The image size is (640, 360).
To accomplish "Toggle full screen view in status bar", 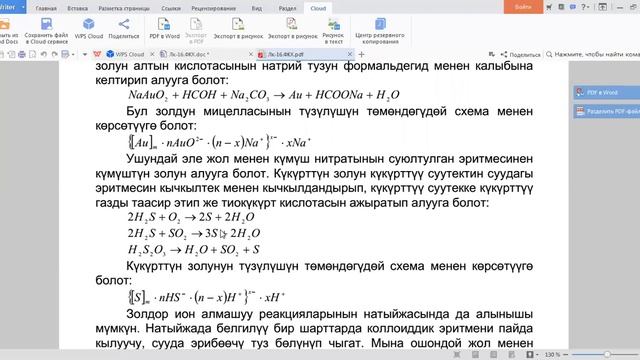I will 457,354.
